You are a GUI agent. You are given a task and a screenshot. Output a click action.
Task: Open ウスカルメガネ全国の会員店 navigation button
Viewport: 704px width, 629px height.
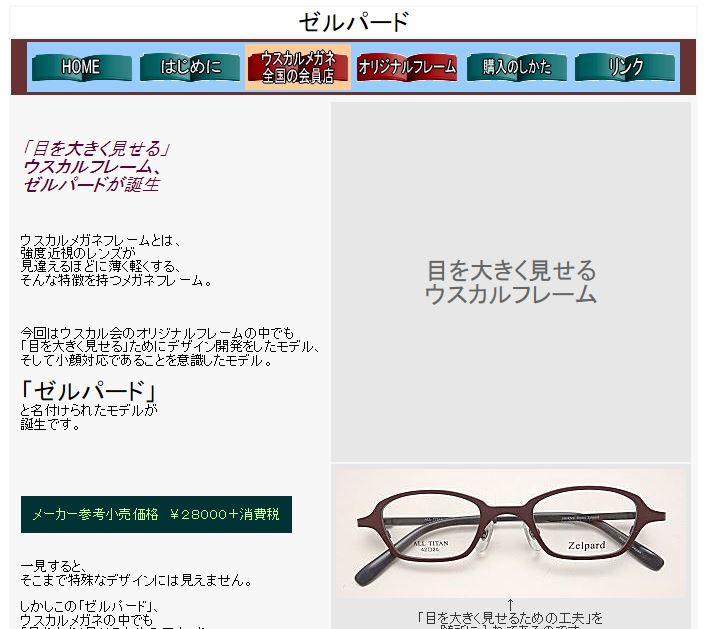coord(298,67)
